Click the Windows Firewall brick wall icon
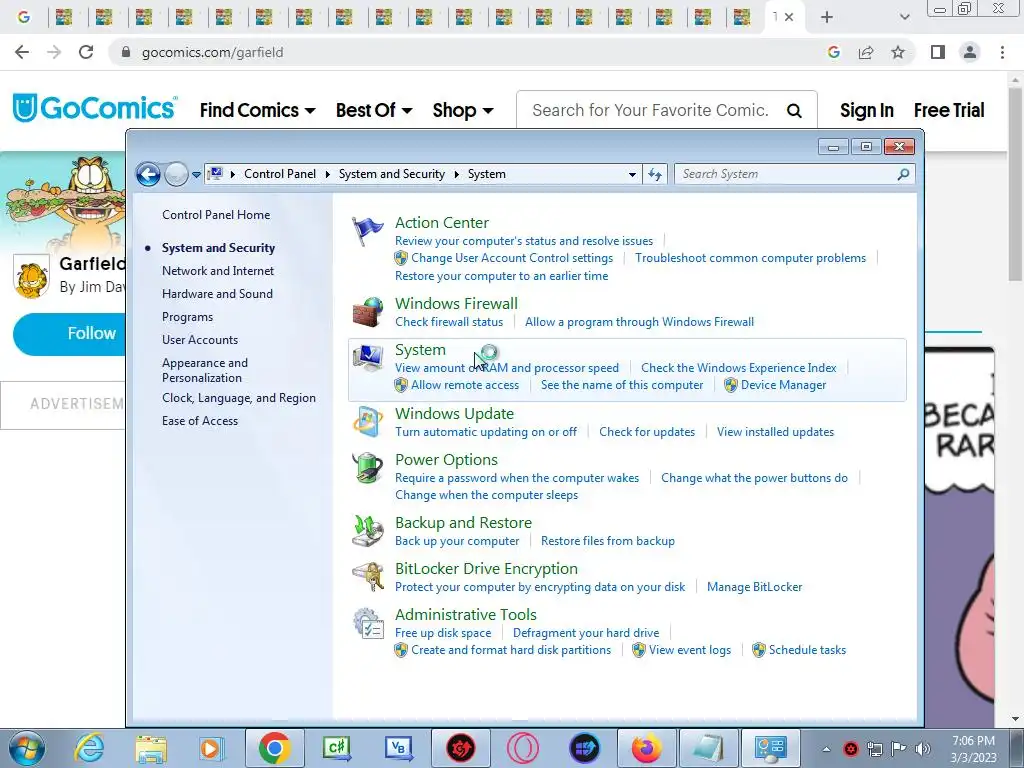This screenshot has width=1024, height=768. tap(368, 312)
